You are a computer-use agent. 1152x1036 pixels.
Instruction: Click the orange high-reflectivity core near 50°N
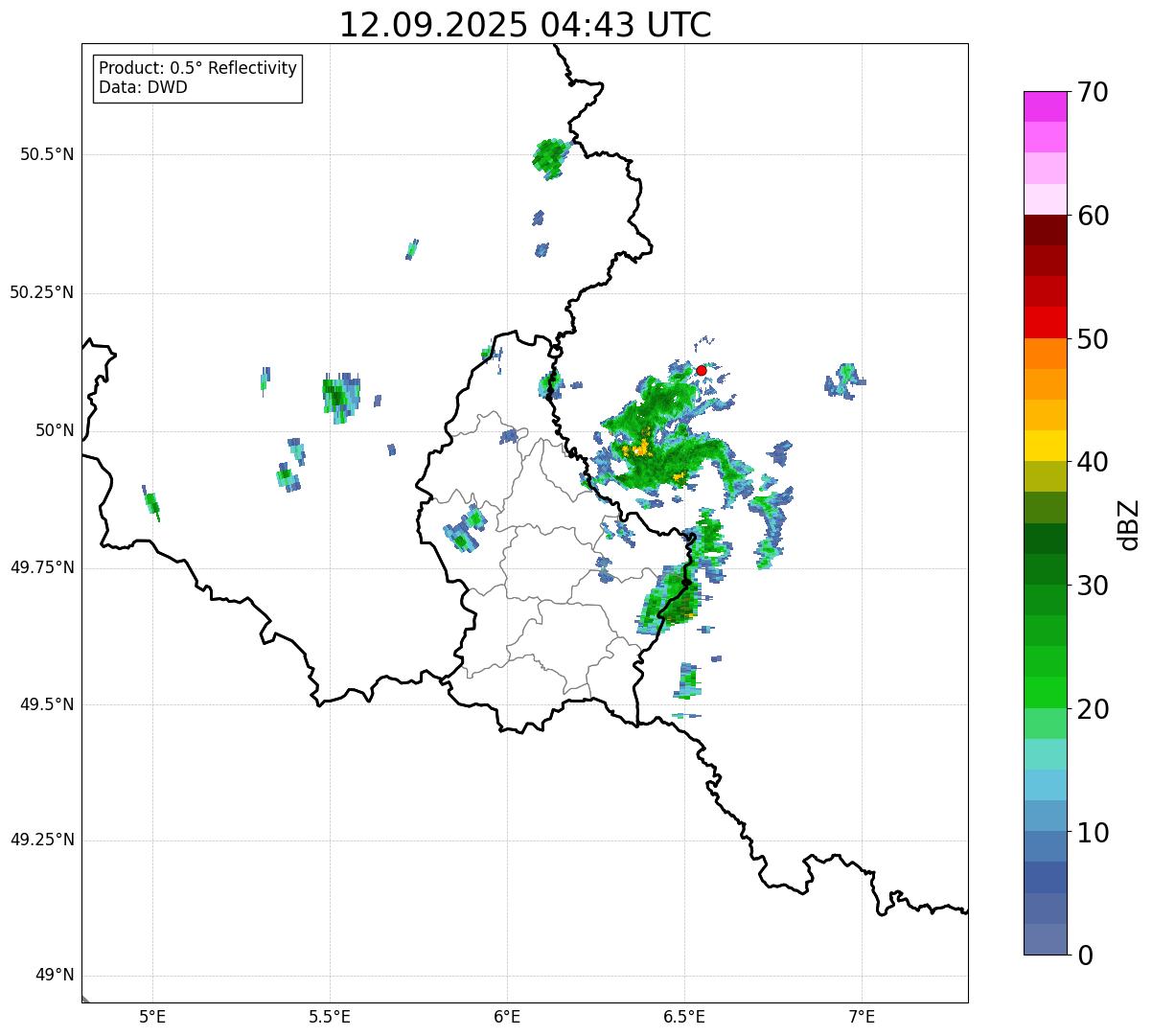[x=636, y=447]
